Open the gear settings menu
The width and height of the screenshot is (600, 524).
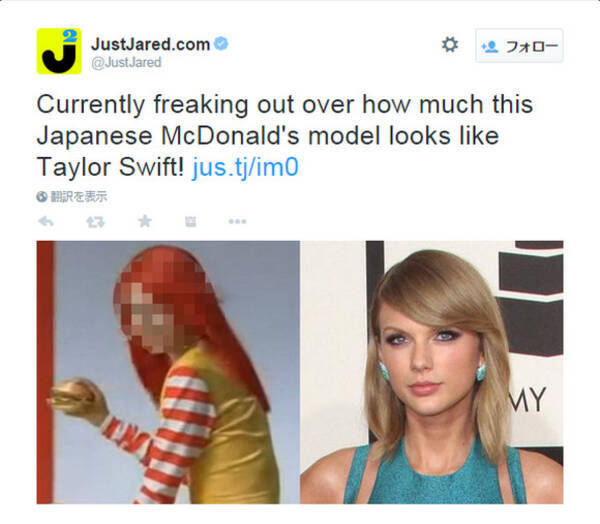[x=450, y=45]
